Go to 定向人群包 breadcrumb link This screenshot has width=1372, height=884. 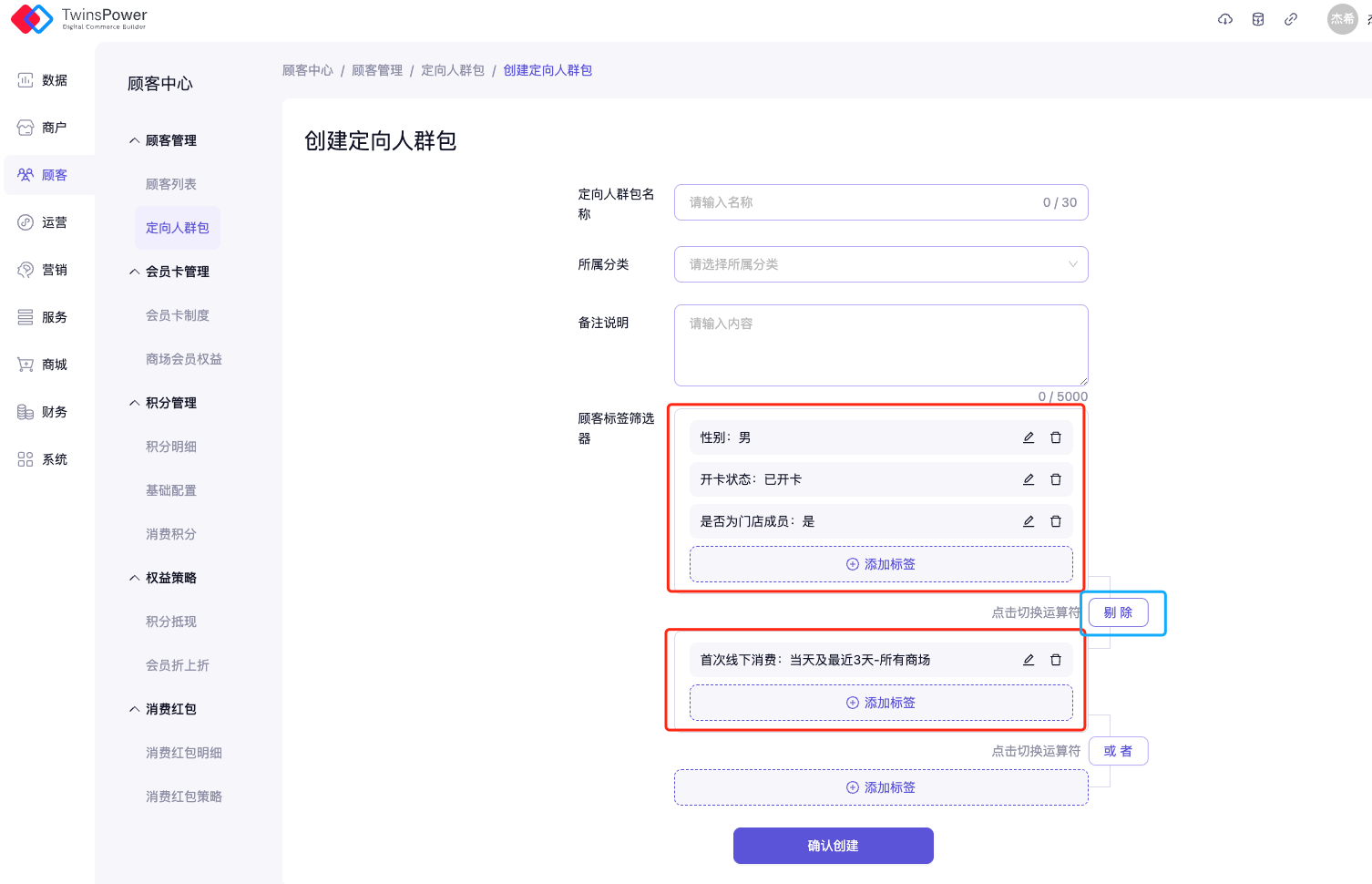453,70
